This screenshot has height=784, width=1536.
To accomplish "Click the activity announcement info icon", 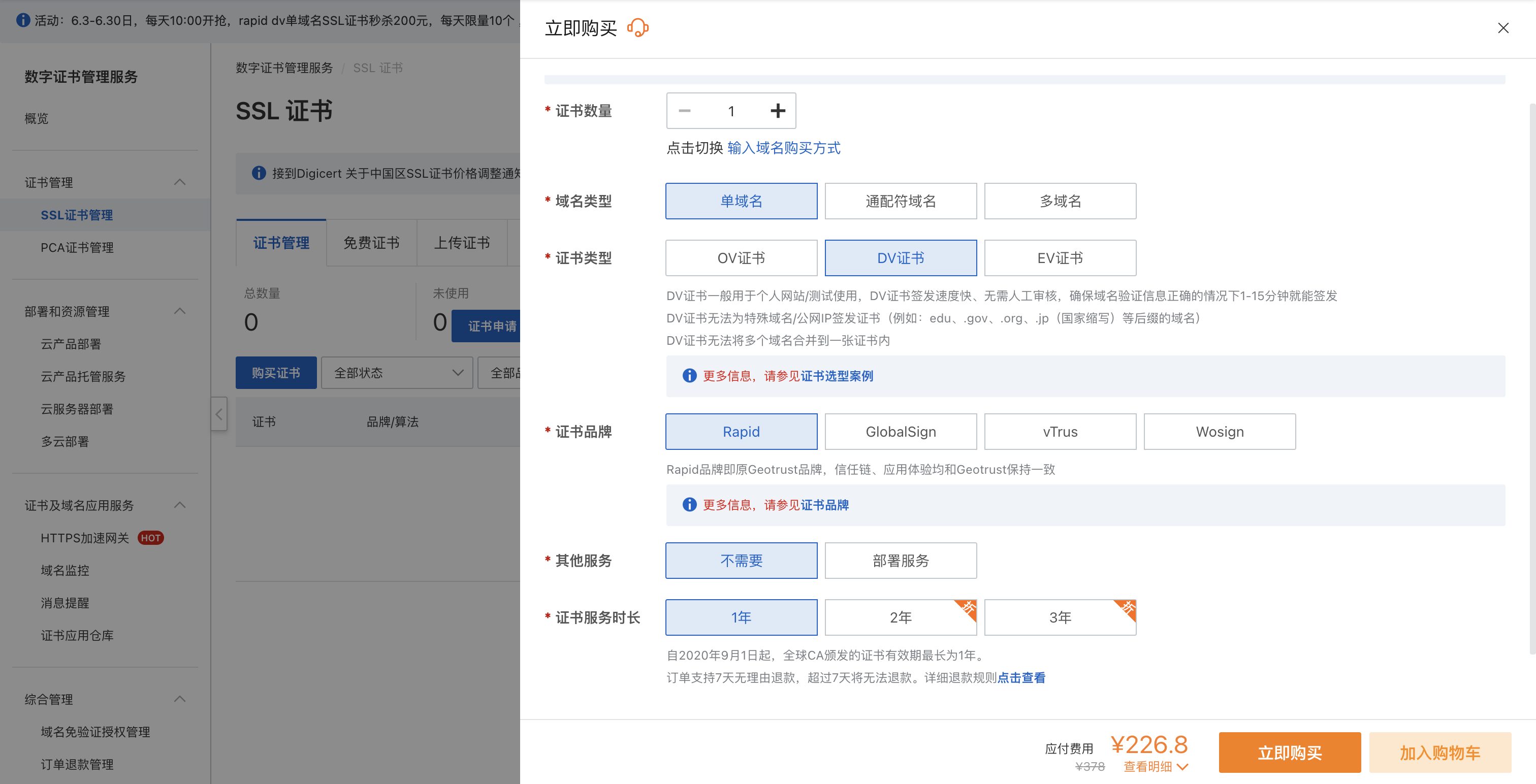I will [23, 20].
